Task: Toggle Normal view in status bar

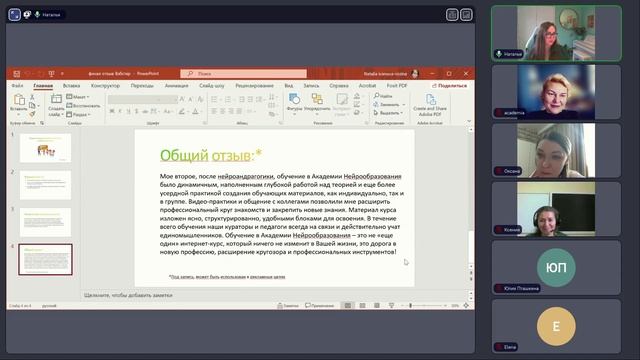Action: point(348,305)
